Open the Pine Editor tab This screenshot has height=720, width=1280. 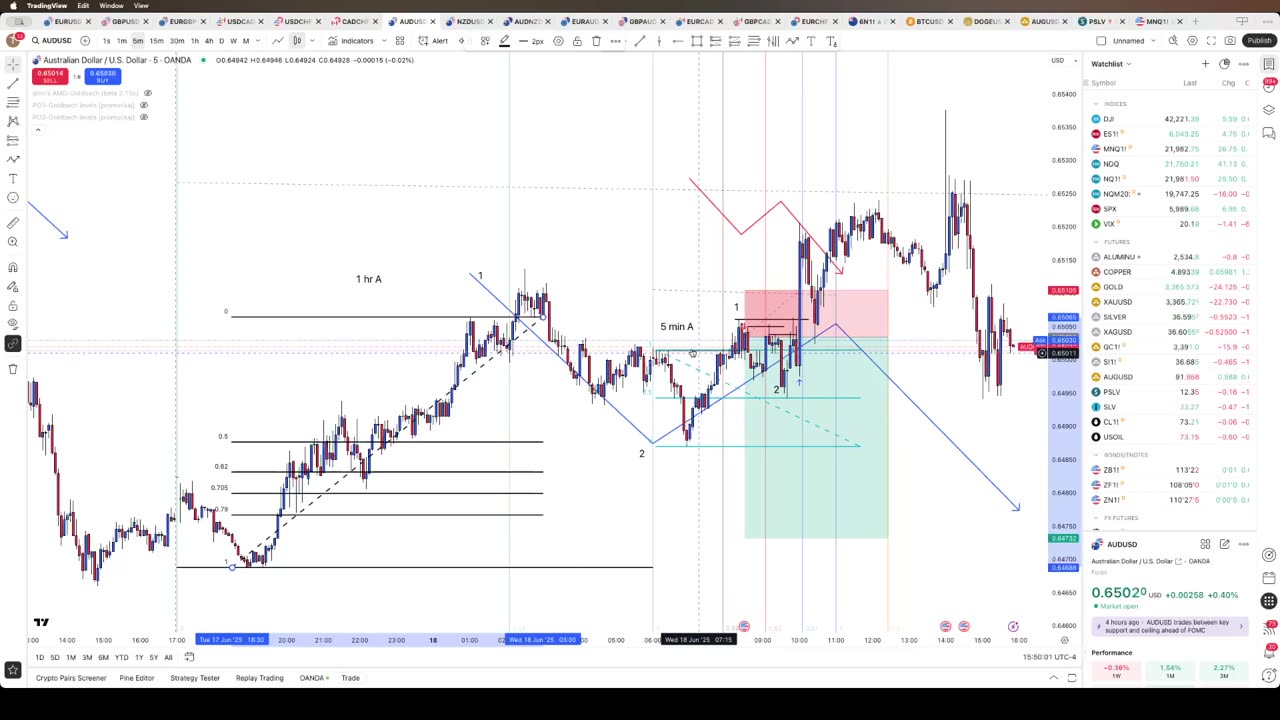pos(137,678)
